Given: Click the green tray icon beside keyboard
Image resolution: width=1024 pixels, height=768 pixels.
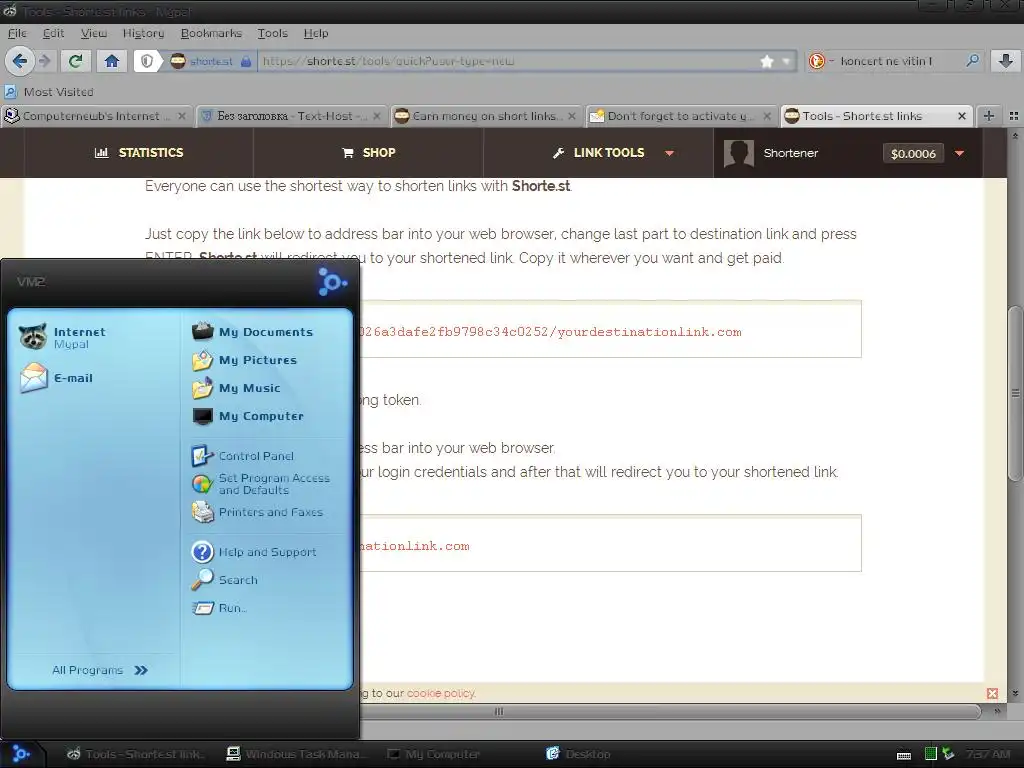Looking at the screenshot, I should point(931,754).
